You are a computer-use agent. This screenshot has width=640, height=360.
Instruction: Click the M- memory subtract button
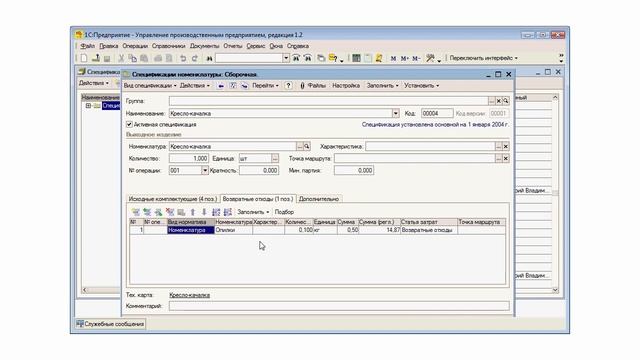(x=416, y=58)
